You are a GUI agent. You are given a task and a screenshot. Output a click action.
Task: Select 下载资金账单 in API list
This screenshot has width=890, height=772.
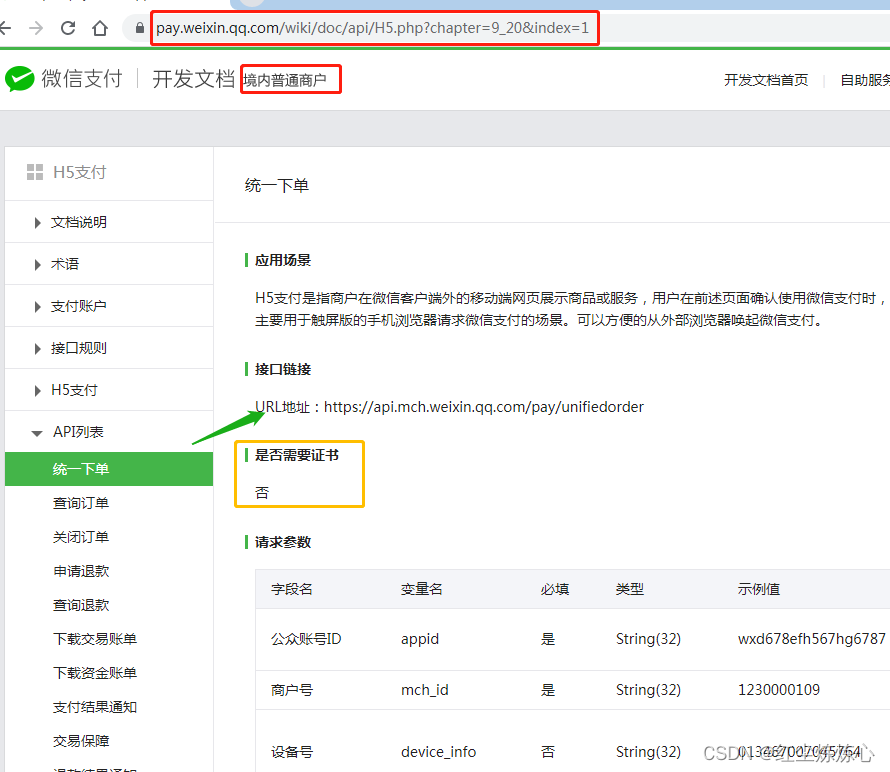(x=95, y=673)
